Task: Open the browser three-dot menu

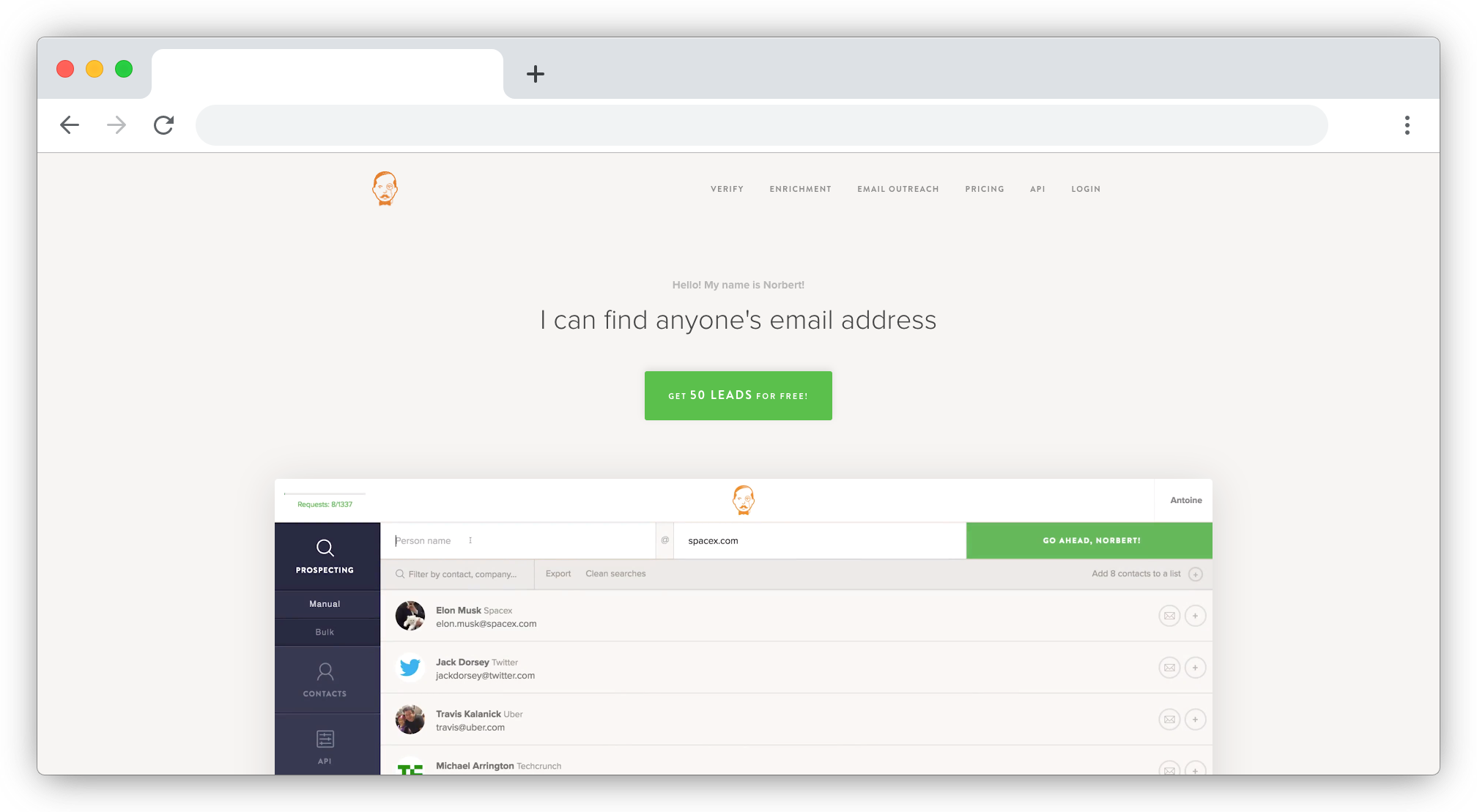Action: pos(1407,125)
